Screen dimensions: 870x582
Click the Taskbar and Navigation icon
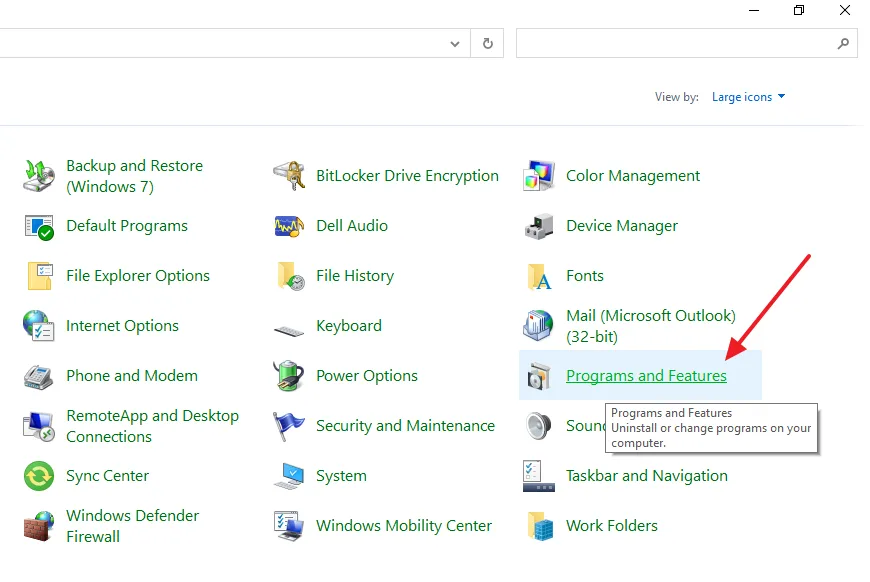pyautogui.click(x=538, y=476)
